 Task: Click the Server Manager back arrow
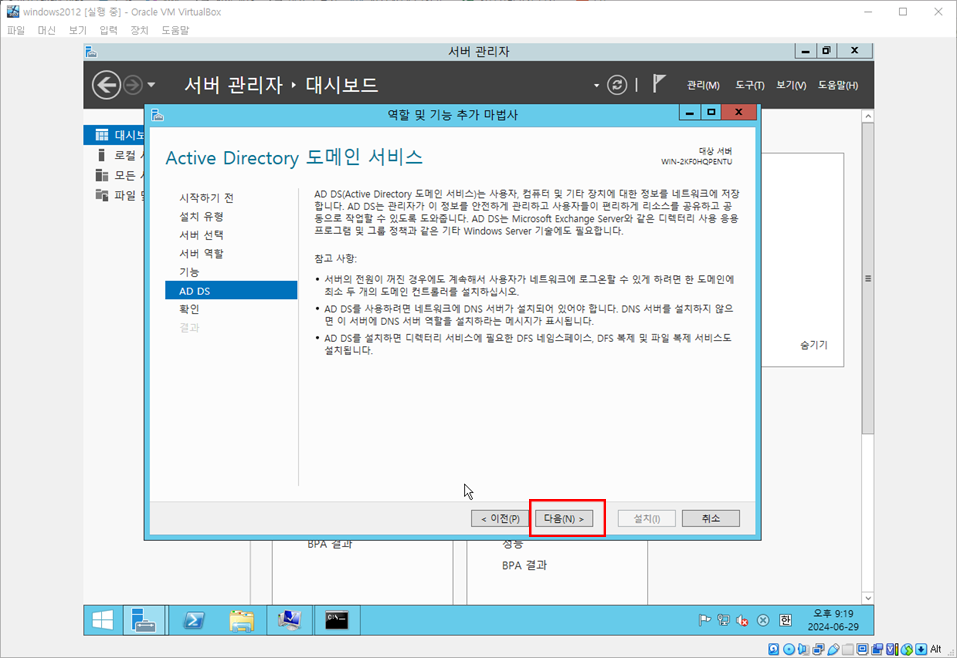106,85
